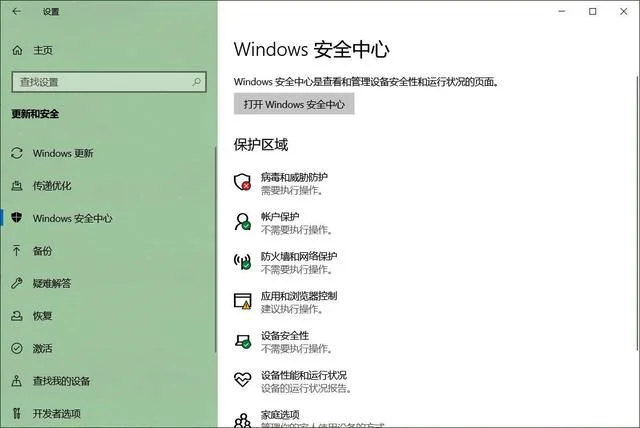Click the 帐户保护 person icon
Viewport: 640px width, 428px height.
(242, 222)
